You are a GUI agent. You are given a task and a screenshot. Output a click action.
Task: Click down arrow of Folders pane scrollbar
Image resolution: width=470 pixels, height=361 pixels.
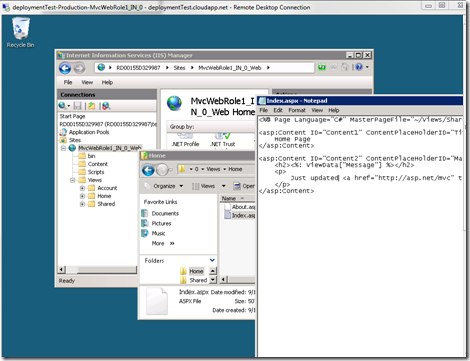tap(213, 280)
